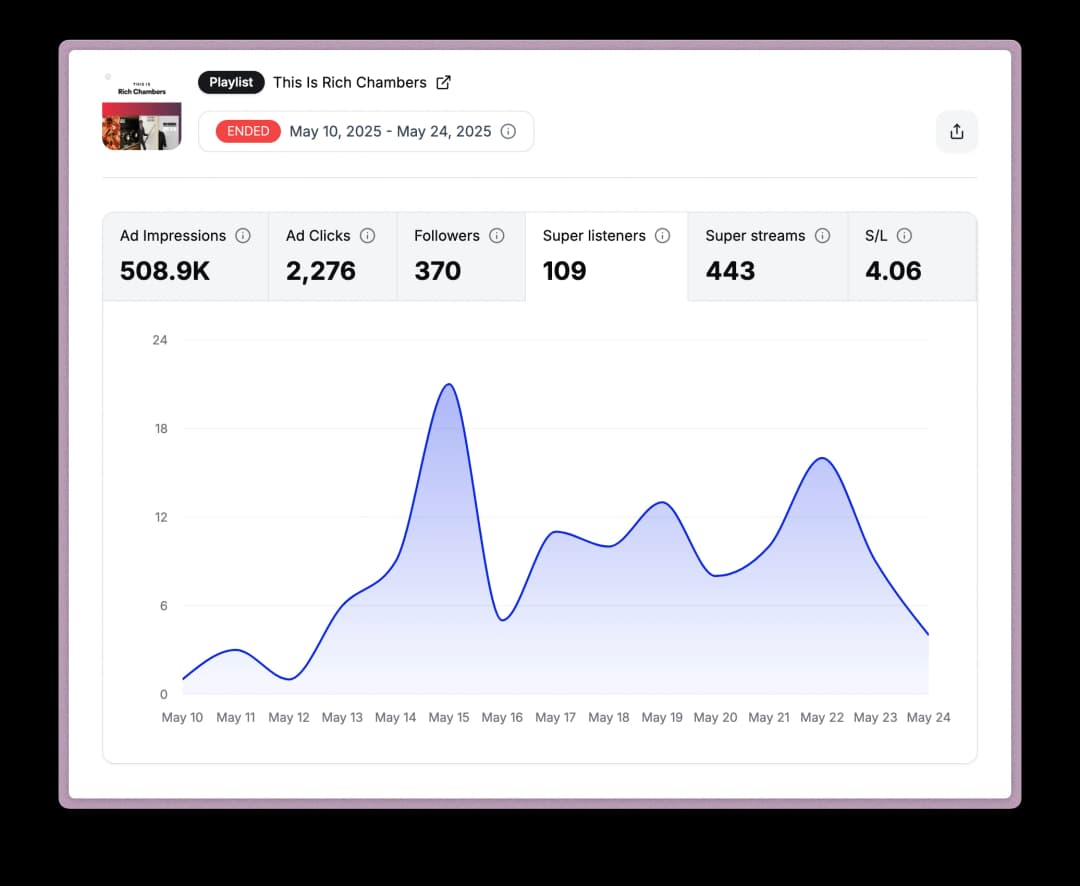
Task: Click the Ad Clicks info icon
Action: [x=367, y=236]
